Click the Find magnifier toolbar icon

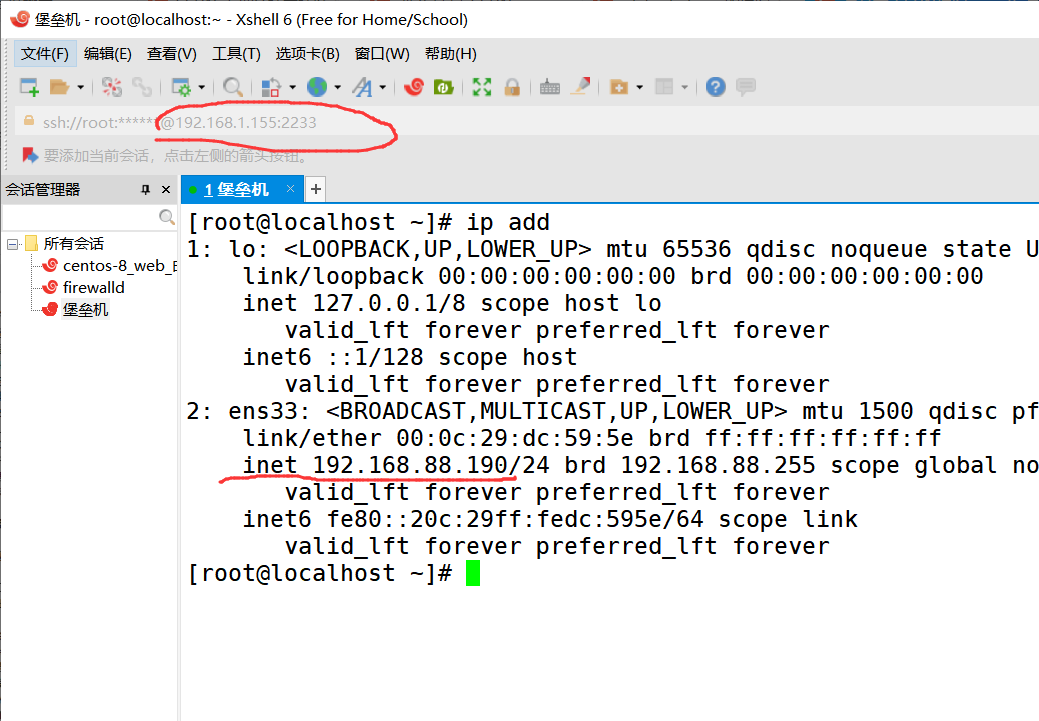pos(233,87)
